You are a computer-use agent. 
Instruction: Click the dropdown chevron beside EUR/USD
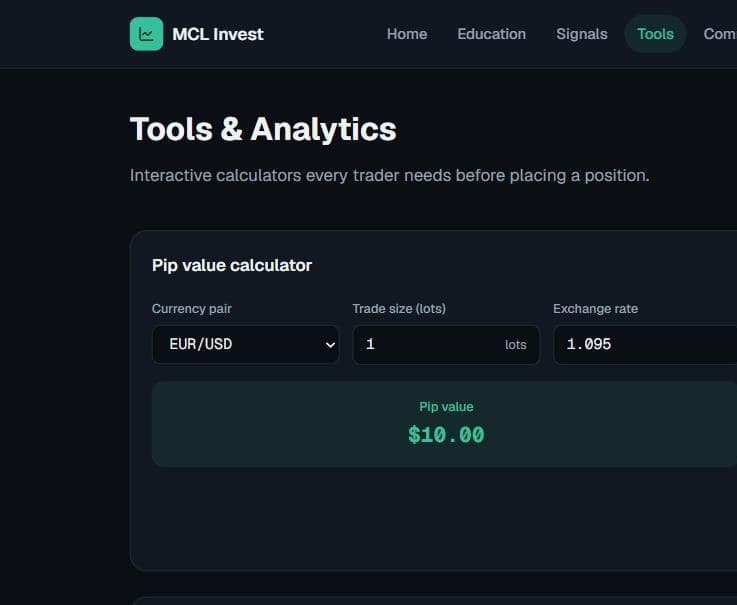[330, 345]
